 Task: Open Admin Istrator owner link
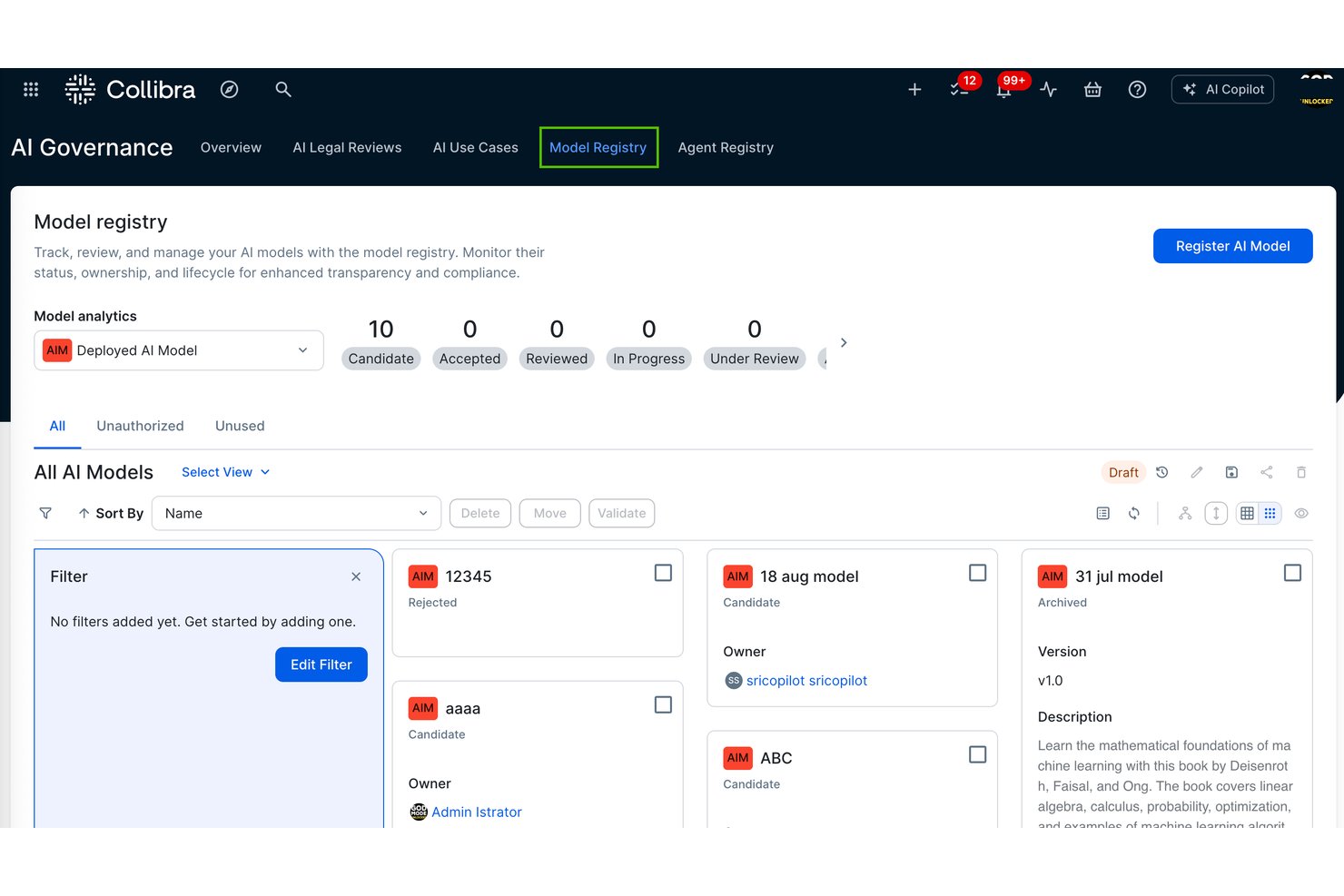click(x=477, y=812)
